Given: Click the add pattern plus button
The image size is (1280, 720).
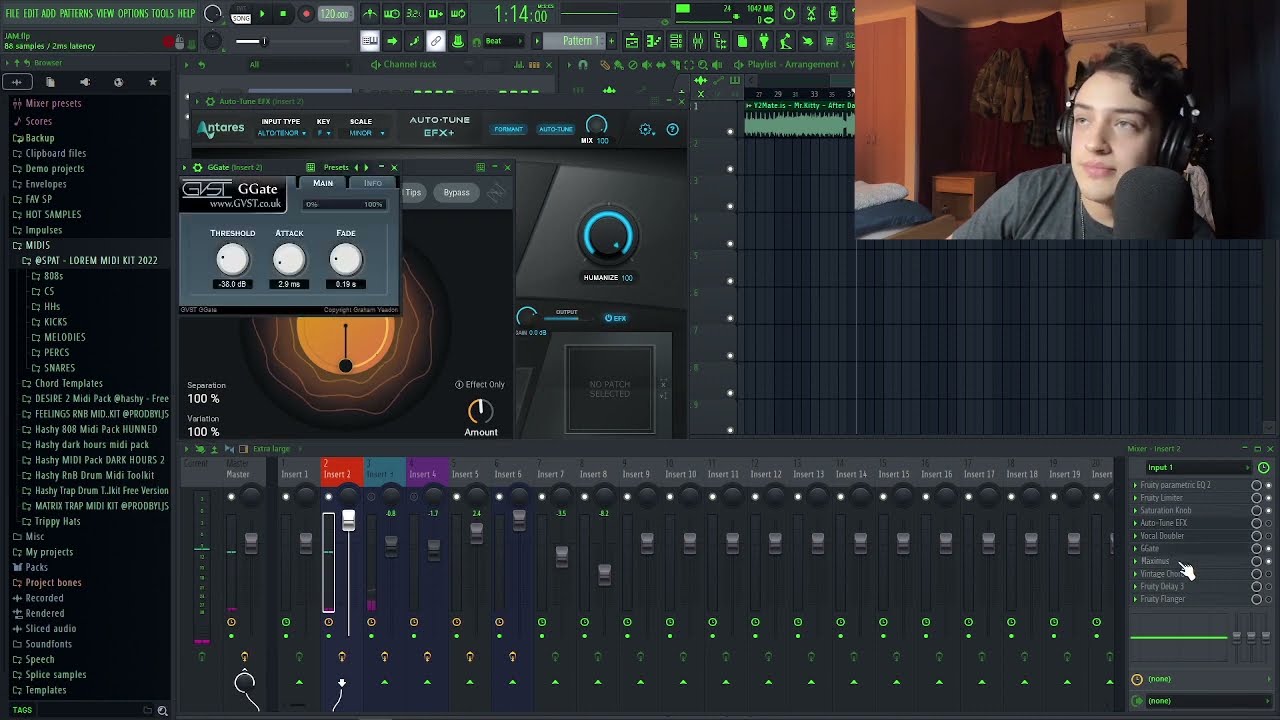Looking at the screenshot, I should pos(611,41).
